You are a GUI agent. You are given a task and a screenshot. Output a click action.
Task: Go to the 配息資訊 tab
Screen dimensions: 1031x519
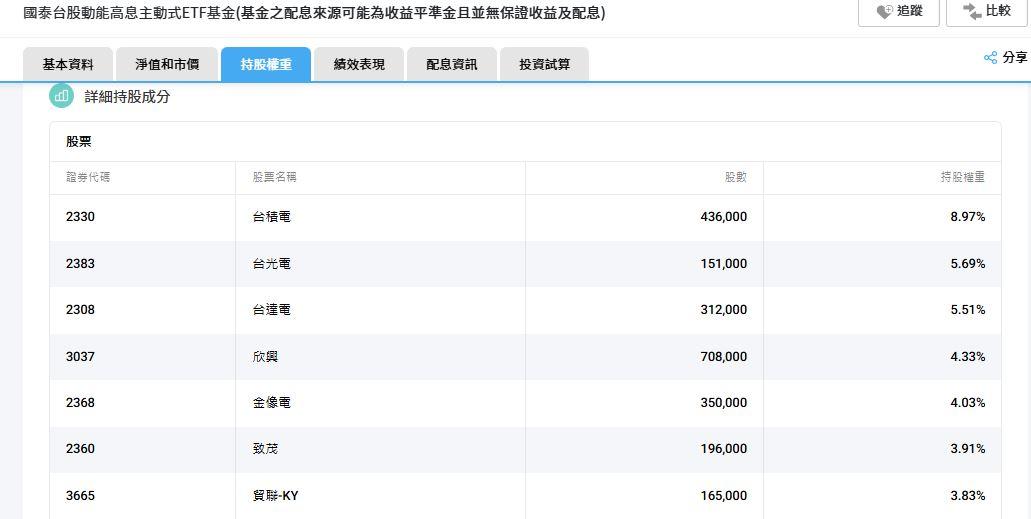point(452,64)
